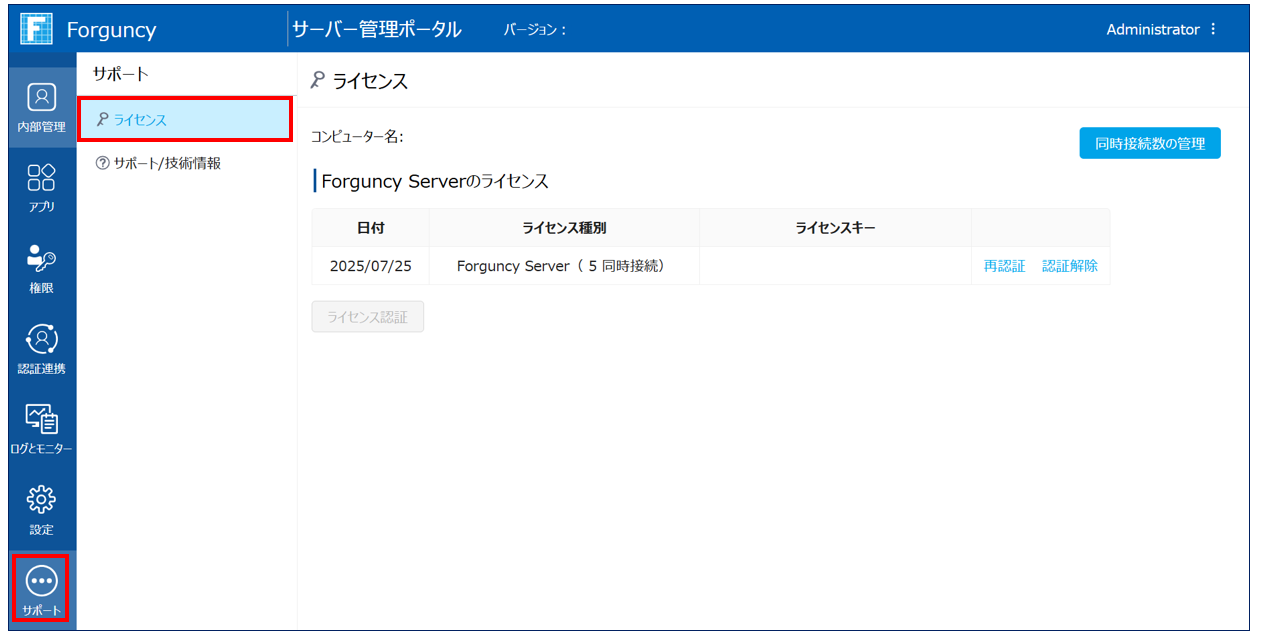Click the 設定 gear icon
Viewport: 1284px width, 643px height.
click(41, 509)
